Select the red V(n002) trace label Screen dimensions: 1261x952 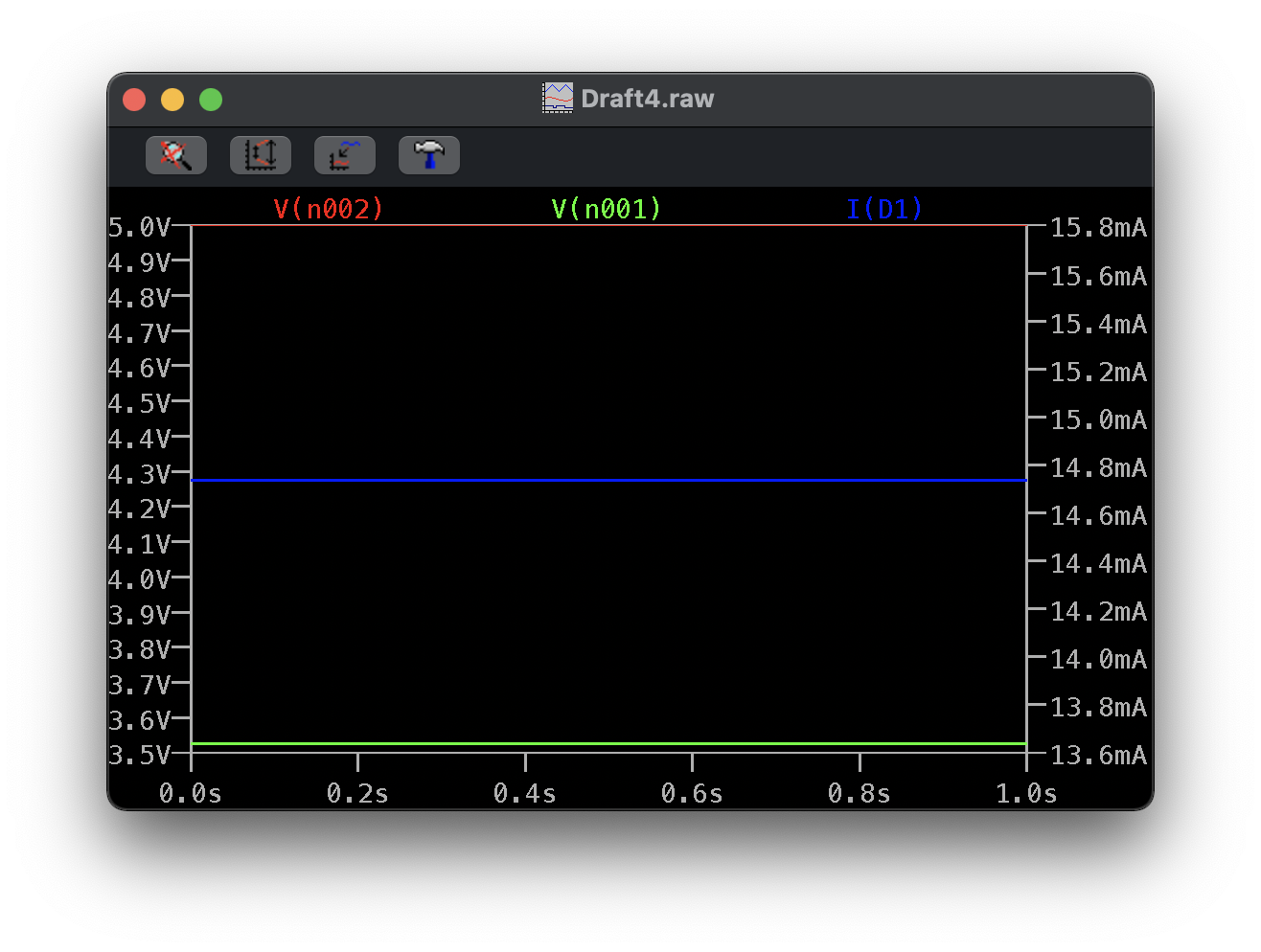[x=329, y=209]
